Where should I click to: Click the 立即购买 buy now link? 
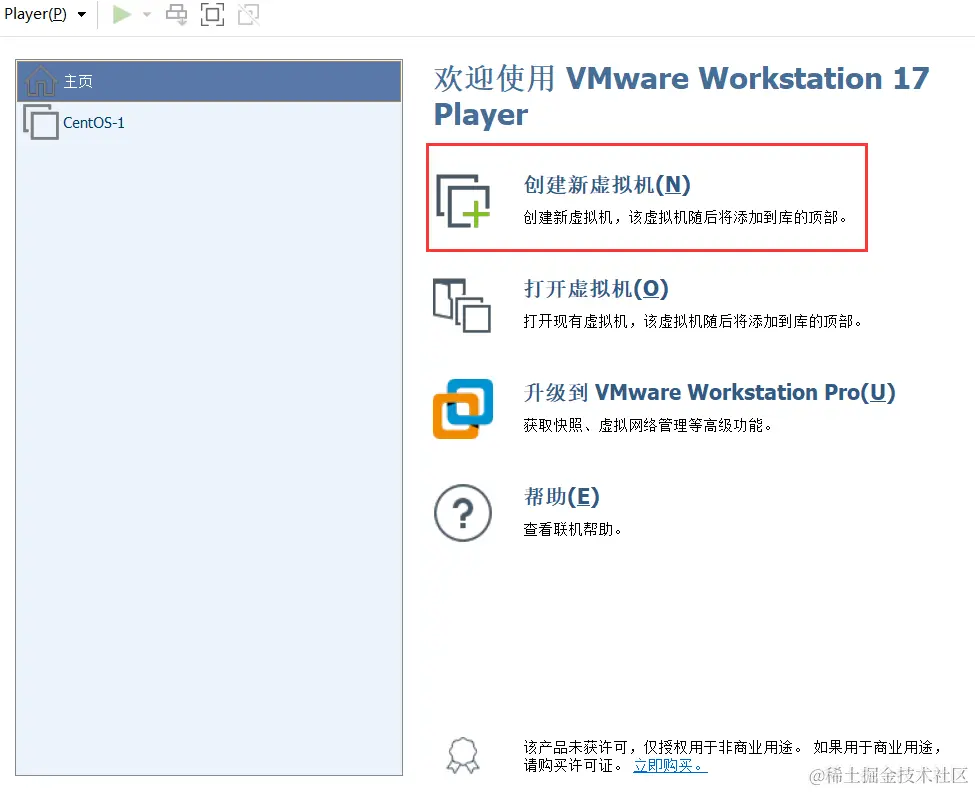pyautogui.click(x=670, y=765)
